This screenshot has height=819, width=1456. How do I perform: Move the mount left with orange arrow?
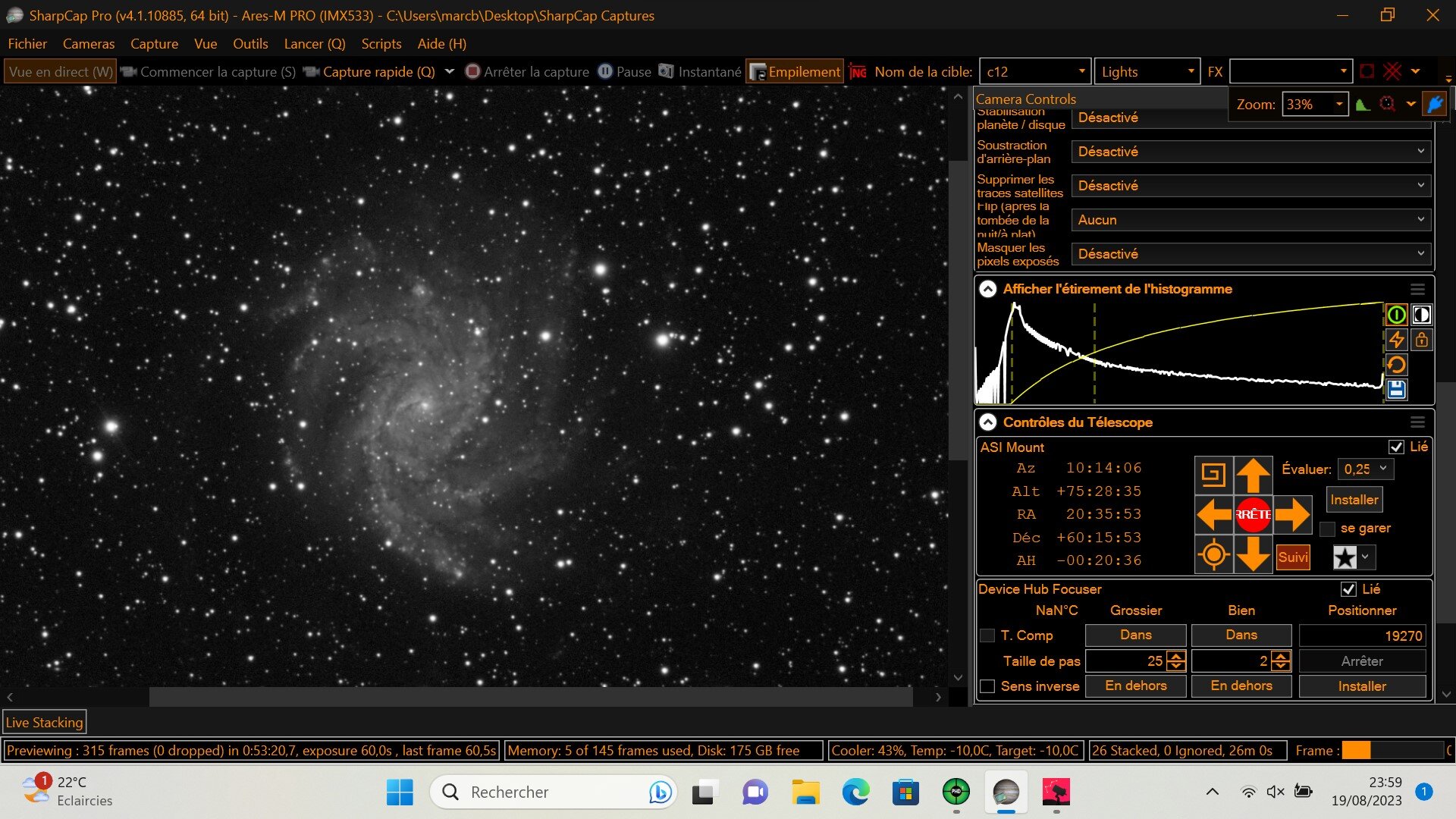(x=1213, y=515)
